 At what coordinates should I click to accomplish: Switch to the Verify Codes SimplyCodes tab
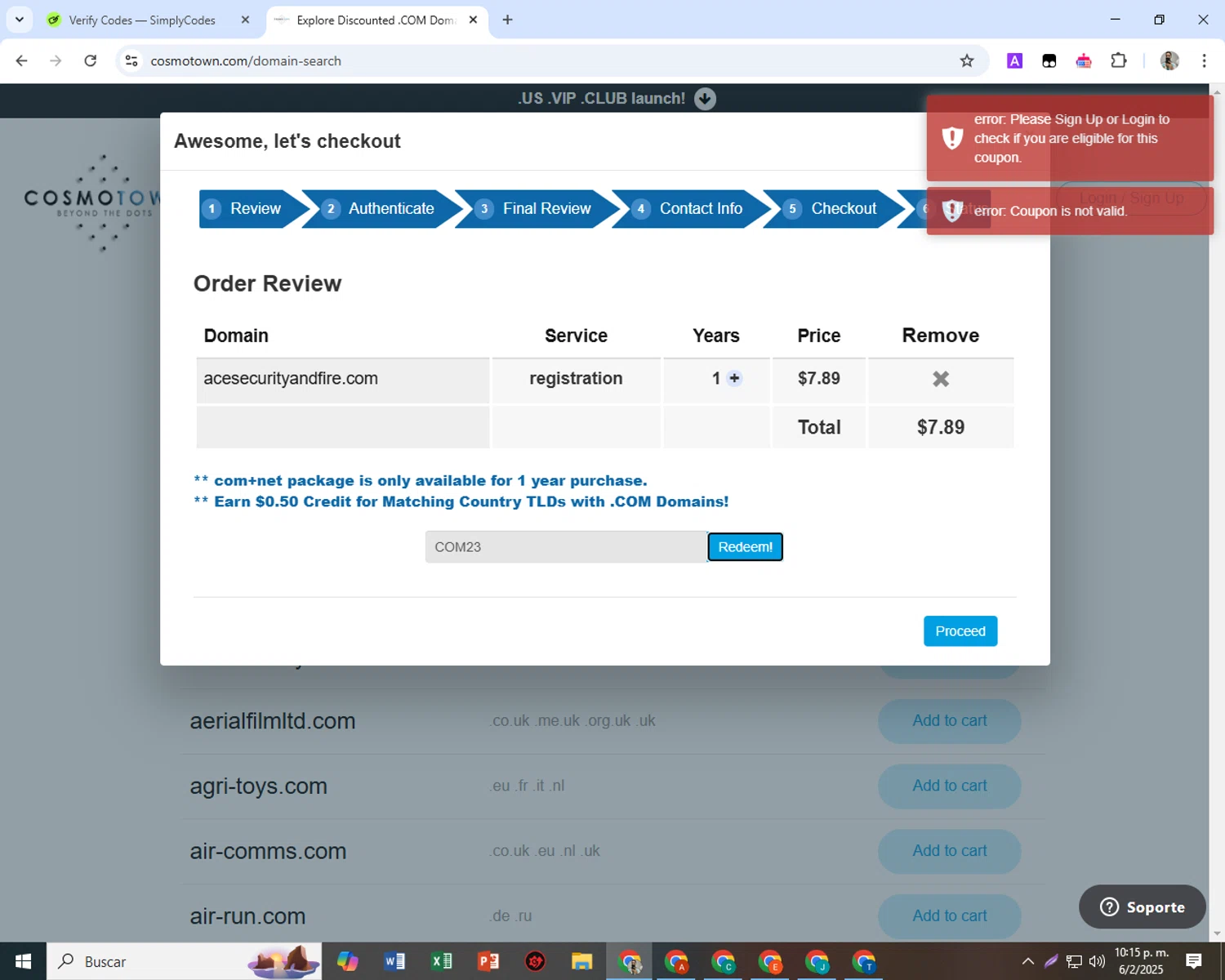(x=141, y=20)
